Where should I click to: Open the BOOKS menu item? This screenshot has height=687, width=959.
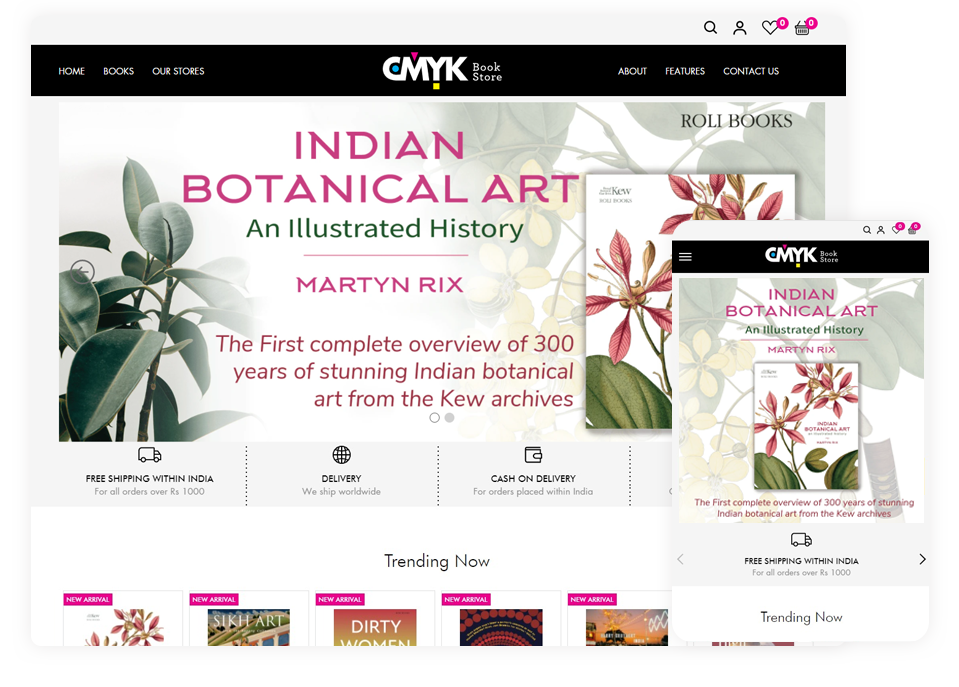pyautogui.click(x=118, y=71)
